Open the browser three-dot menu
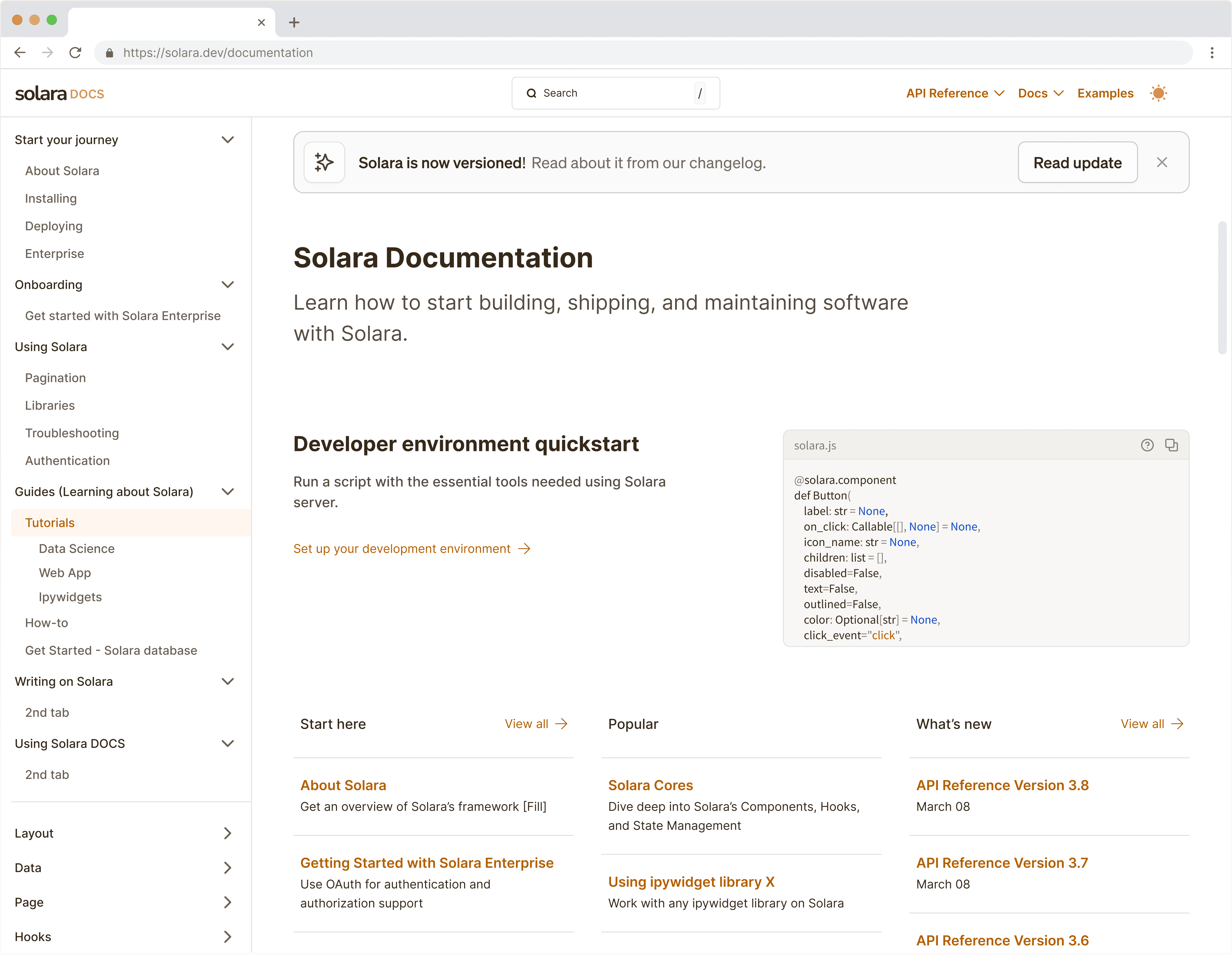Image resolution: width=1232 pixels, height=955 pixels. (x=1212, y=52)
